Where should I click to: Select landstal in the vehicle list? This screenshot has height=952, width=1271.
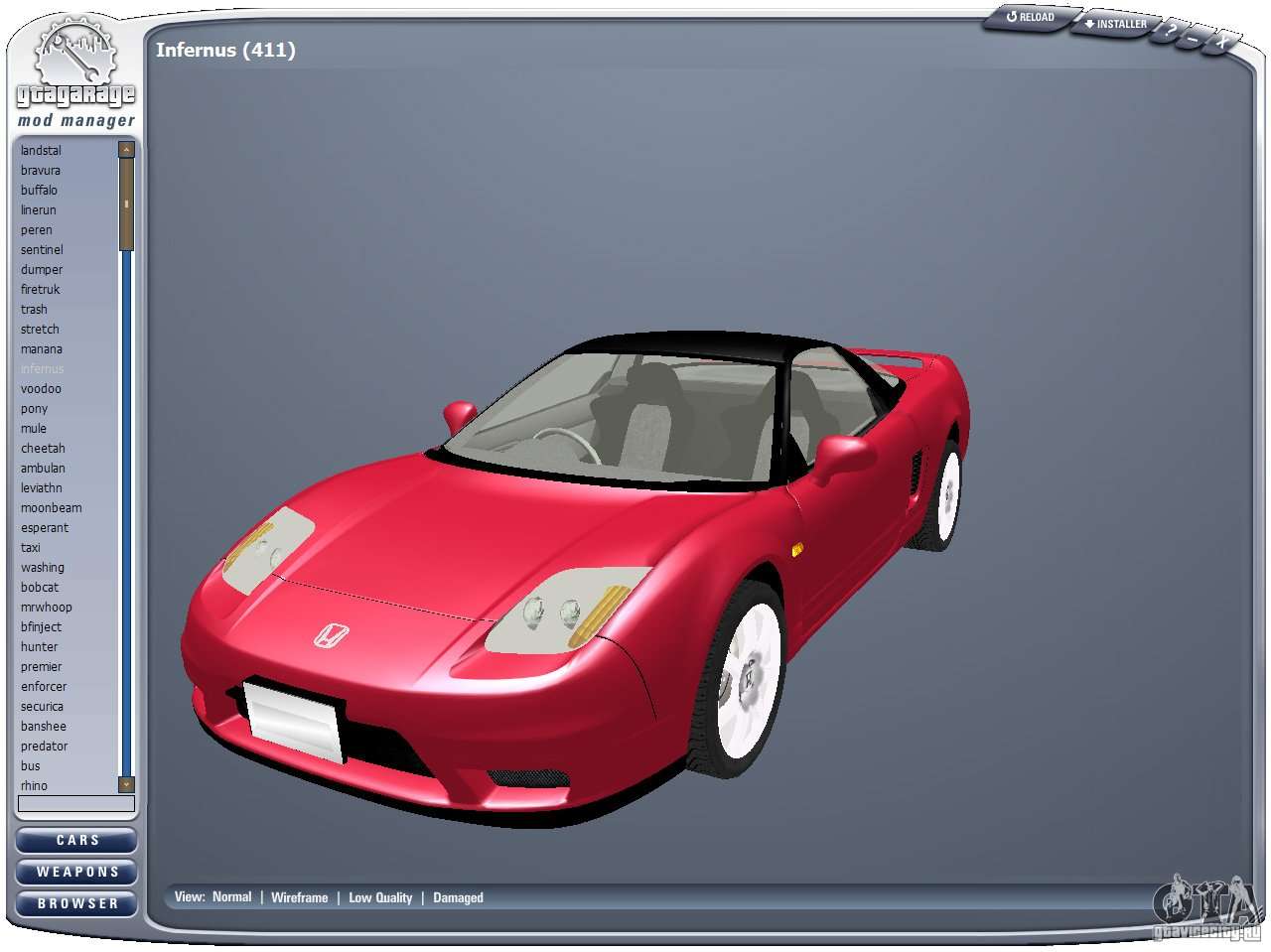click(41, 151)
